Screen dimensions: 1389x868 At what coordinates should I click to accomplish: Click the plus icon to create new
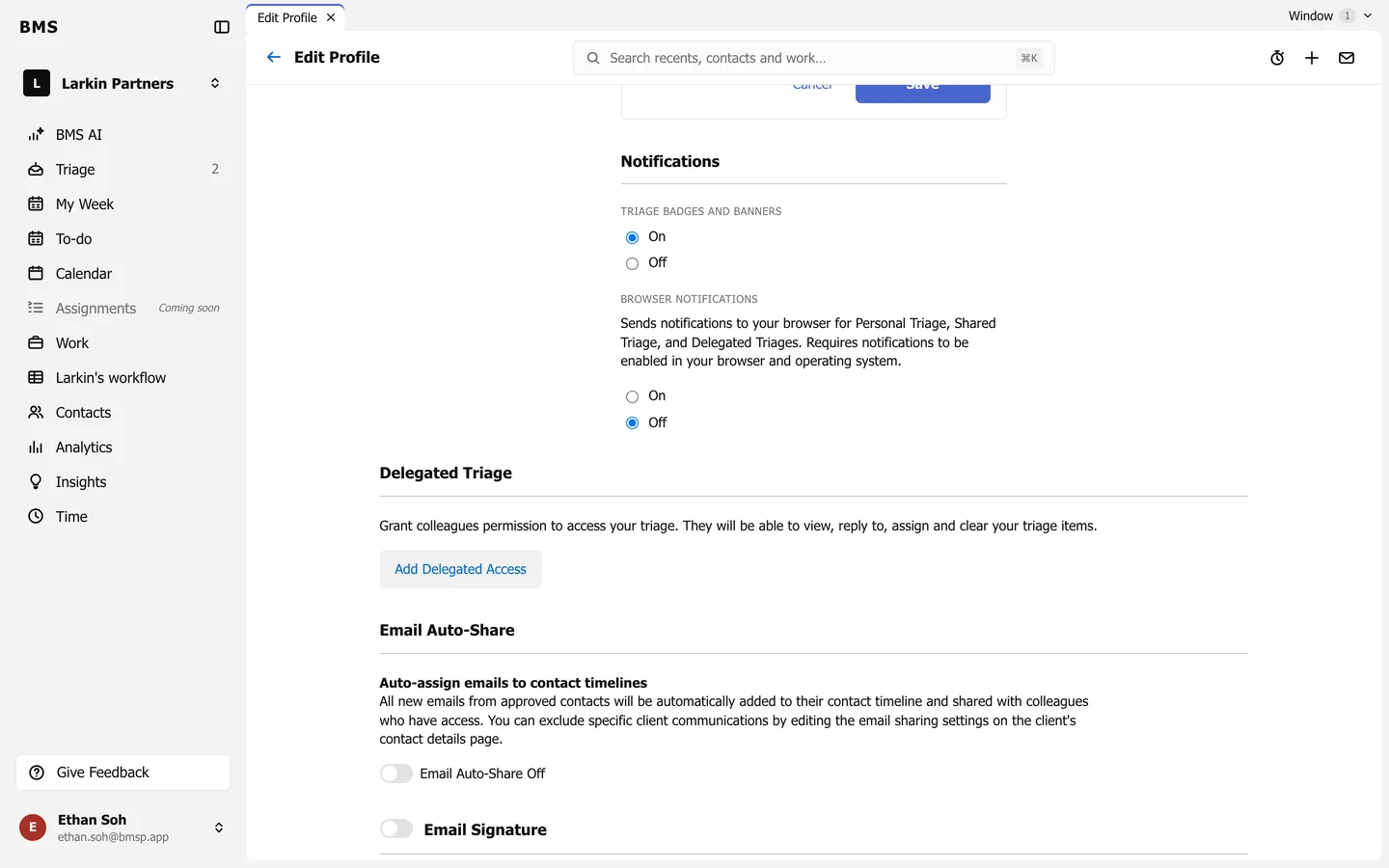click(x=1312, y=58)
